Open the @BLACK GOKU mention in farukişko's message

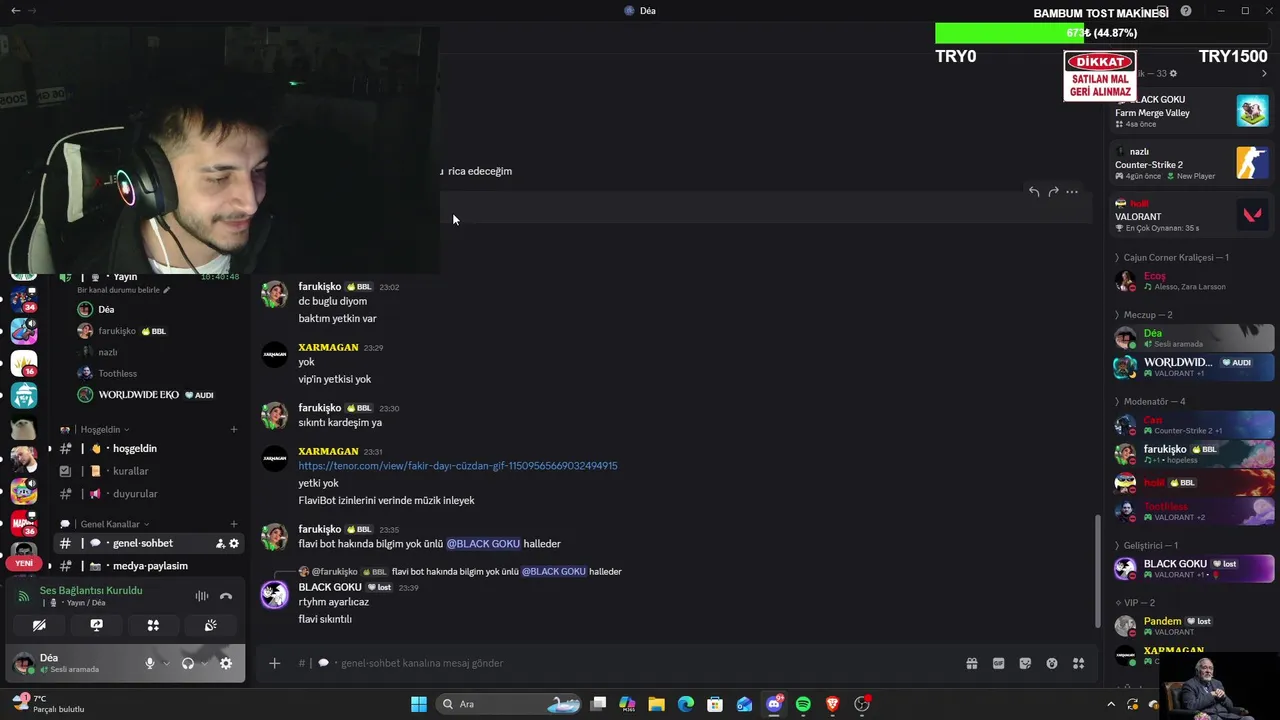(x=483, y=544)
